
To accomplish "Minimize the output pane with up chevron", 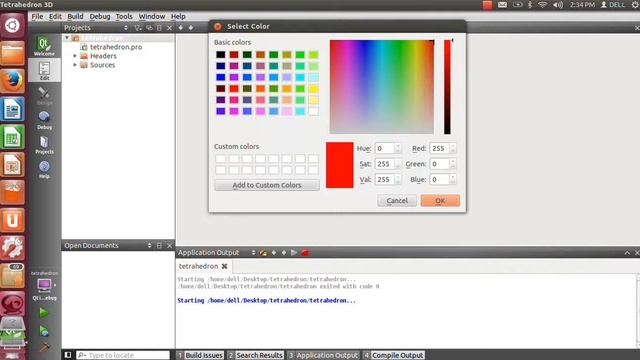I will coord(627,253).
